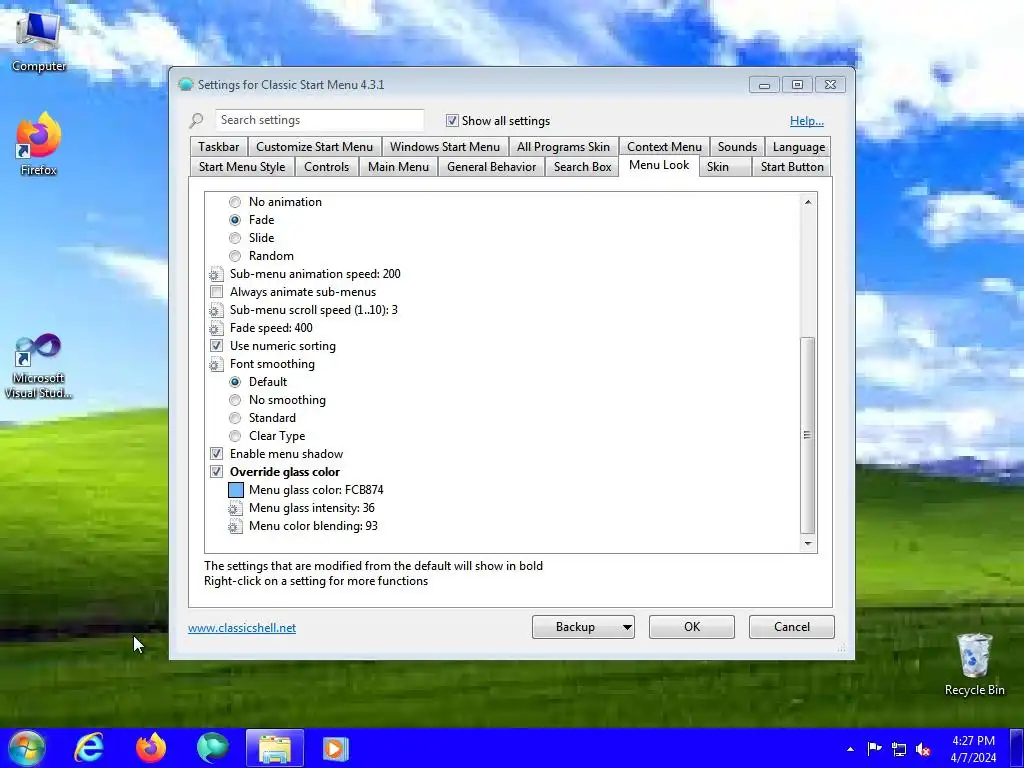The image size is (1024, 768).
Task: Click the Classic Shell icon in the title bar
Action: [186, 85]
